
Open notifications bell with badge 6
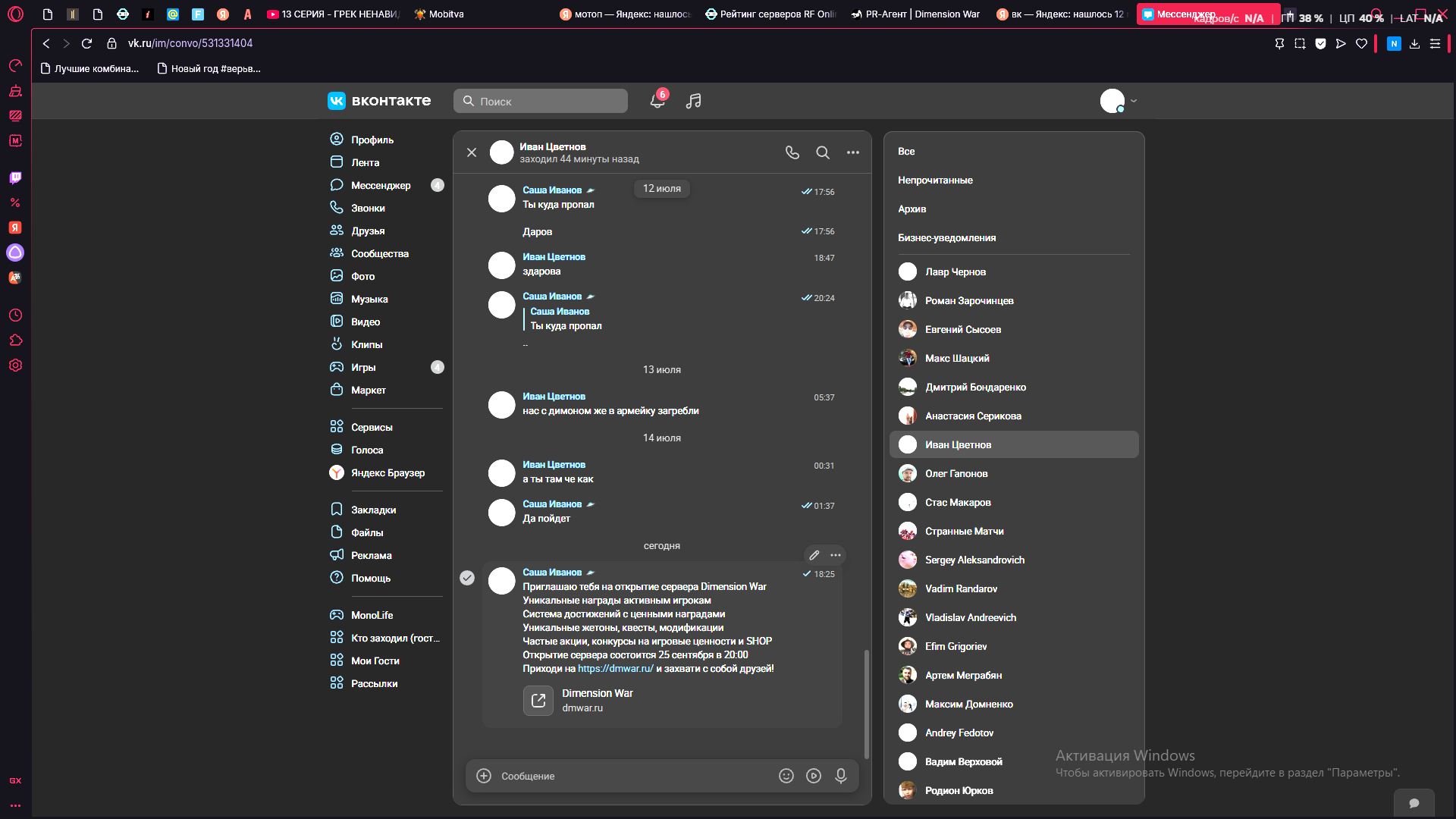click(658, 100)
